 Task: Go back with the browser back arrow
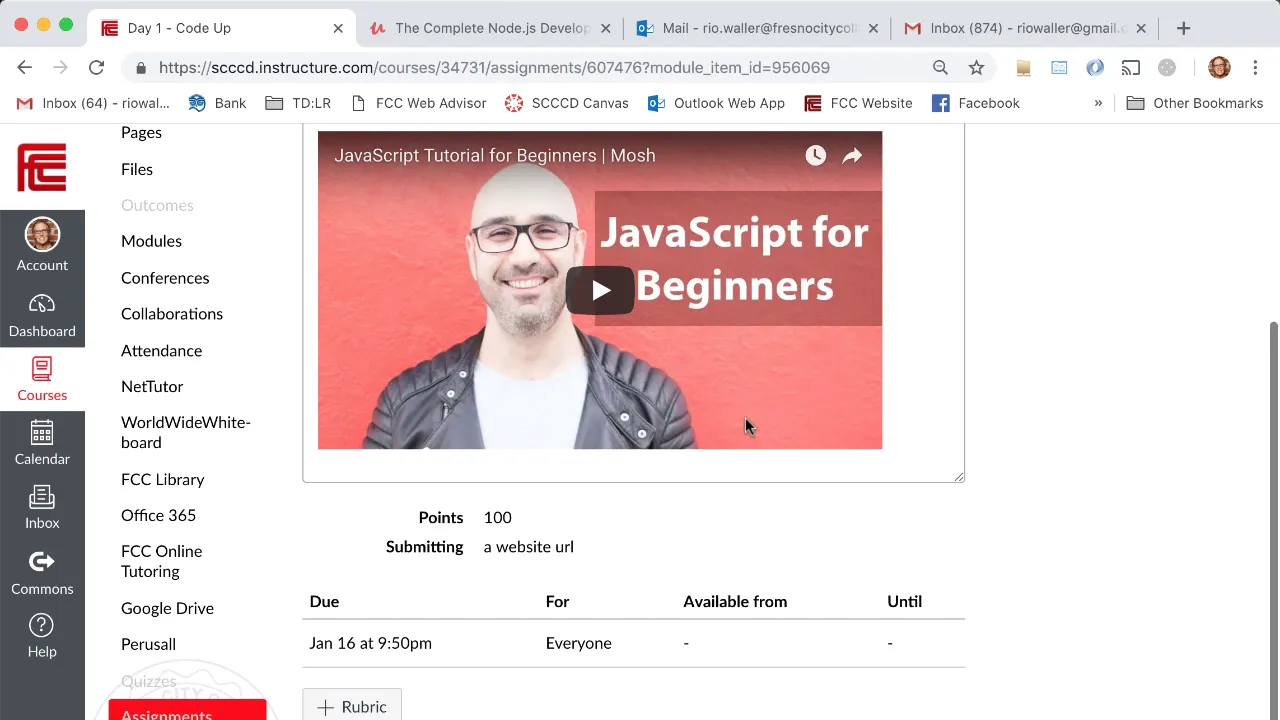pyautogui.click(x=24, y=67)
